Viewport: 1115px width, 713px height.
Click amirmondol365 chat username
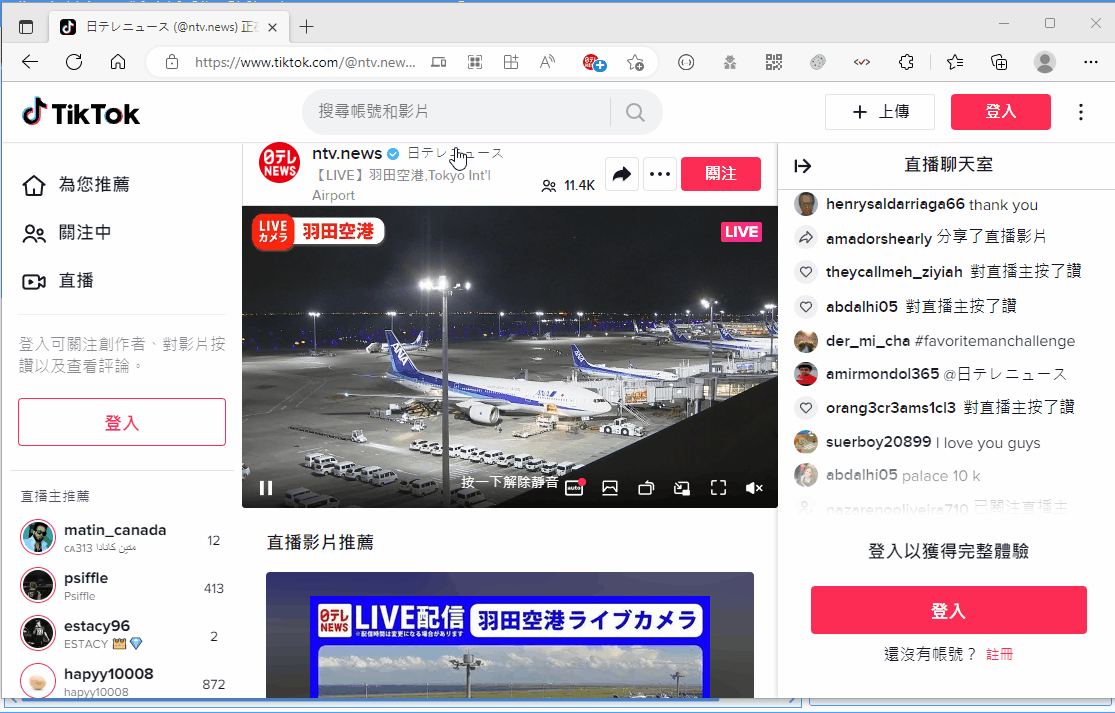[882, 374]
